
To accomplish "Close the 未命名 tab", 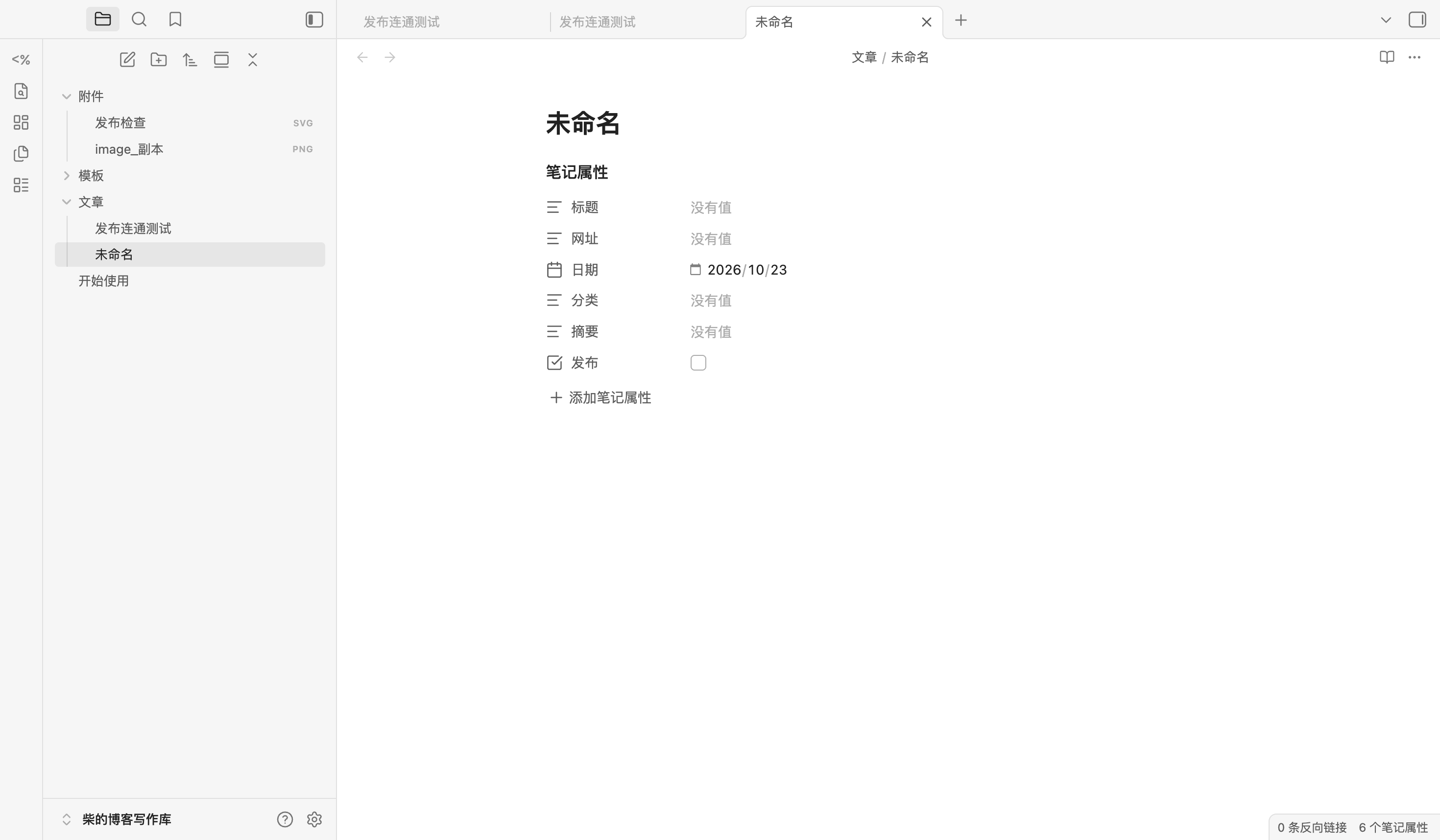I will pos(927,22).
